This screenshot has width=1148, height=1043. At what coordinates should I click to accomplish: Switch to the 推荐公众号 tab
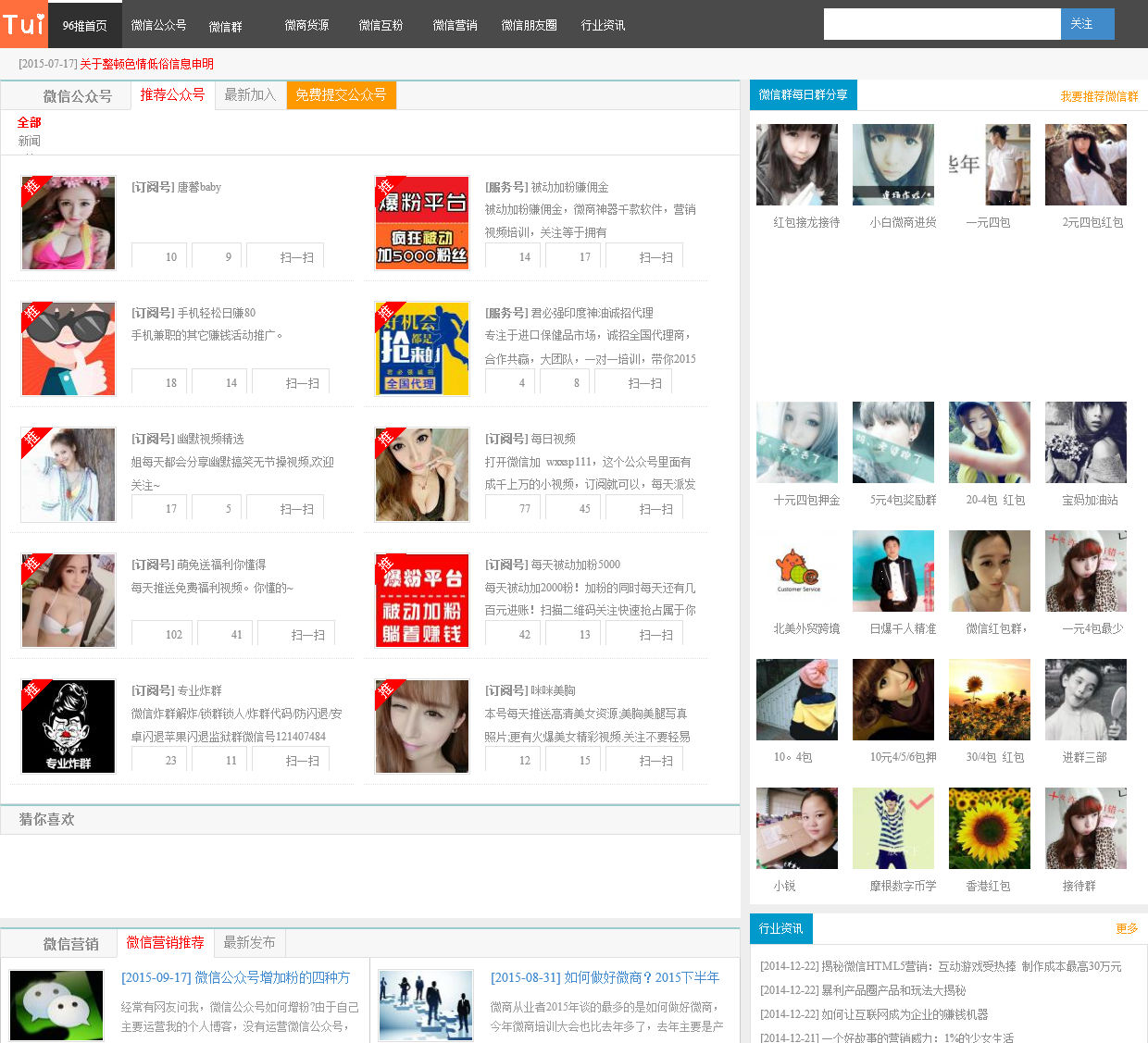(172, 94)
